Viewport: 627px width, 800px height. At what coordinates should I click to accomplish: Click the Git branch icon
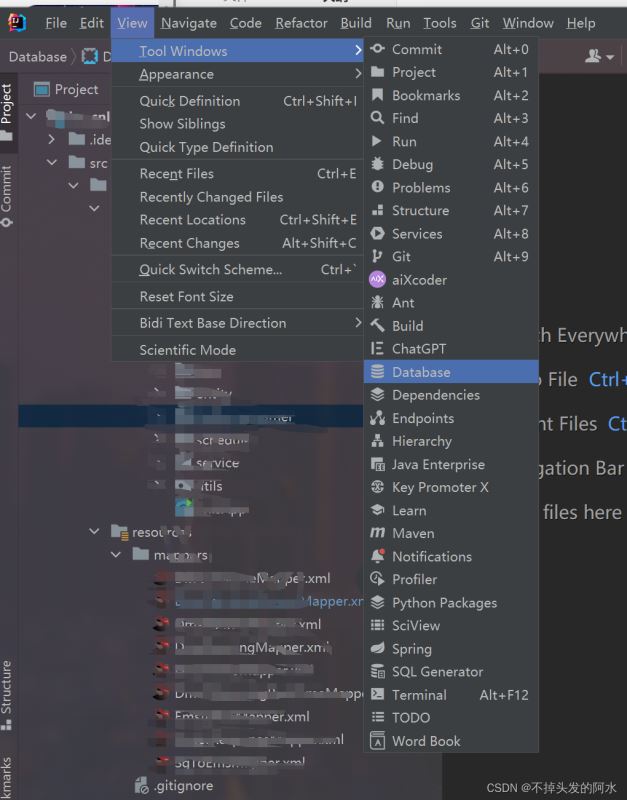(377, 256)
